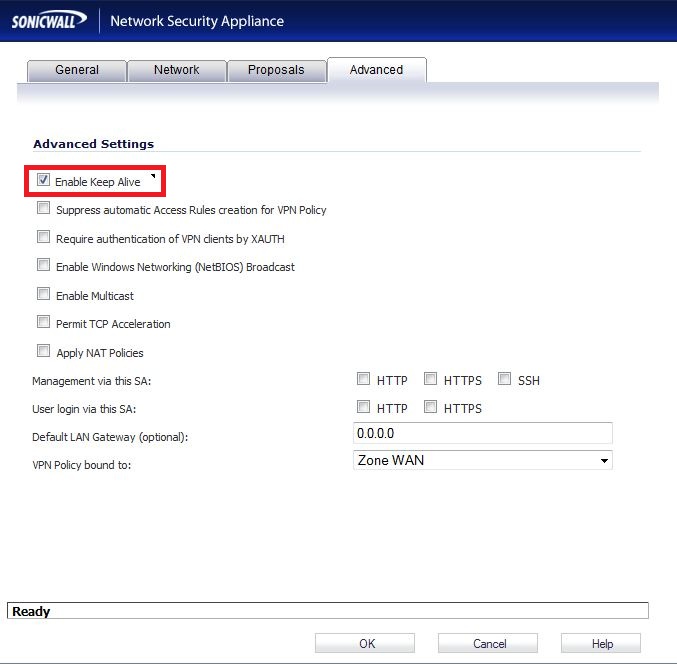
Task: Check HTTP for Management via this SA
Action: coord(363,380)
